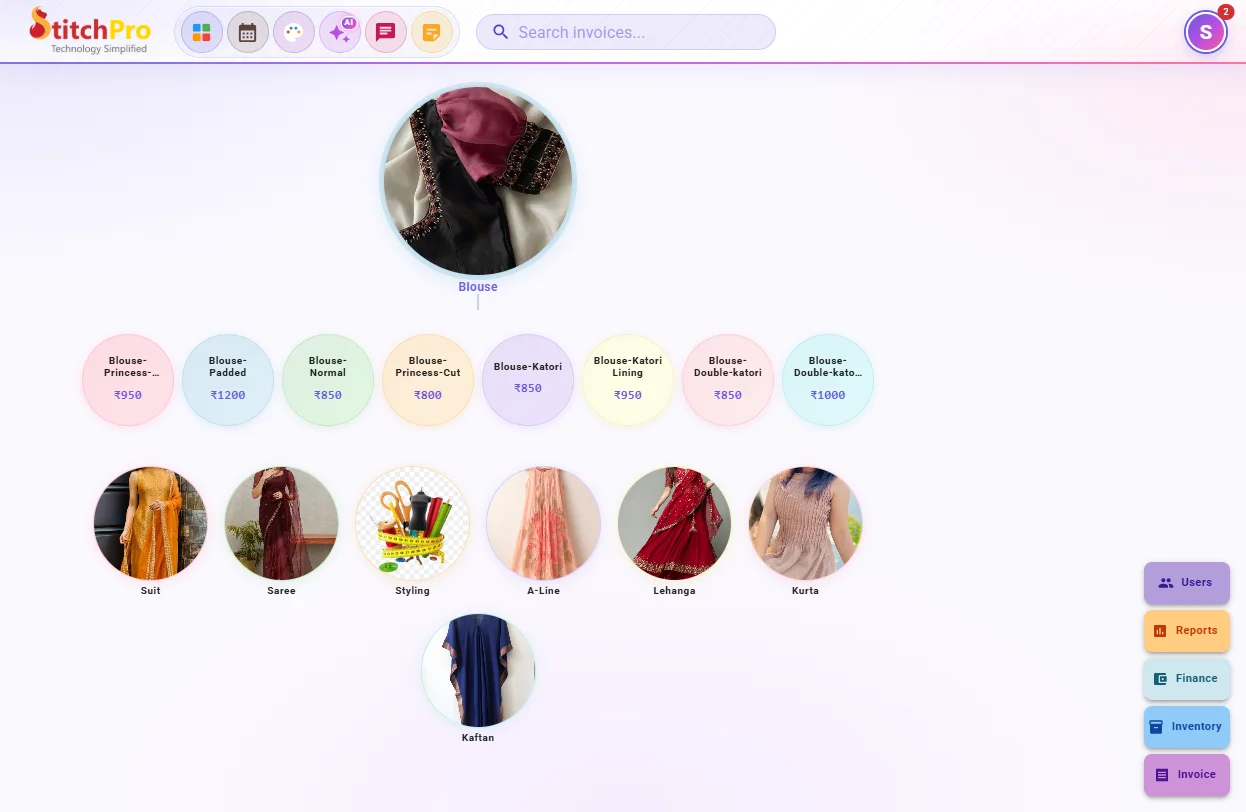Open the Reports button
The height and width of the screenshot is (812, 1246).
tap(1187, 631)
